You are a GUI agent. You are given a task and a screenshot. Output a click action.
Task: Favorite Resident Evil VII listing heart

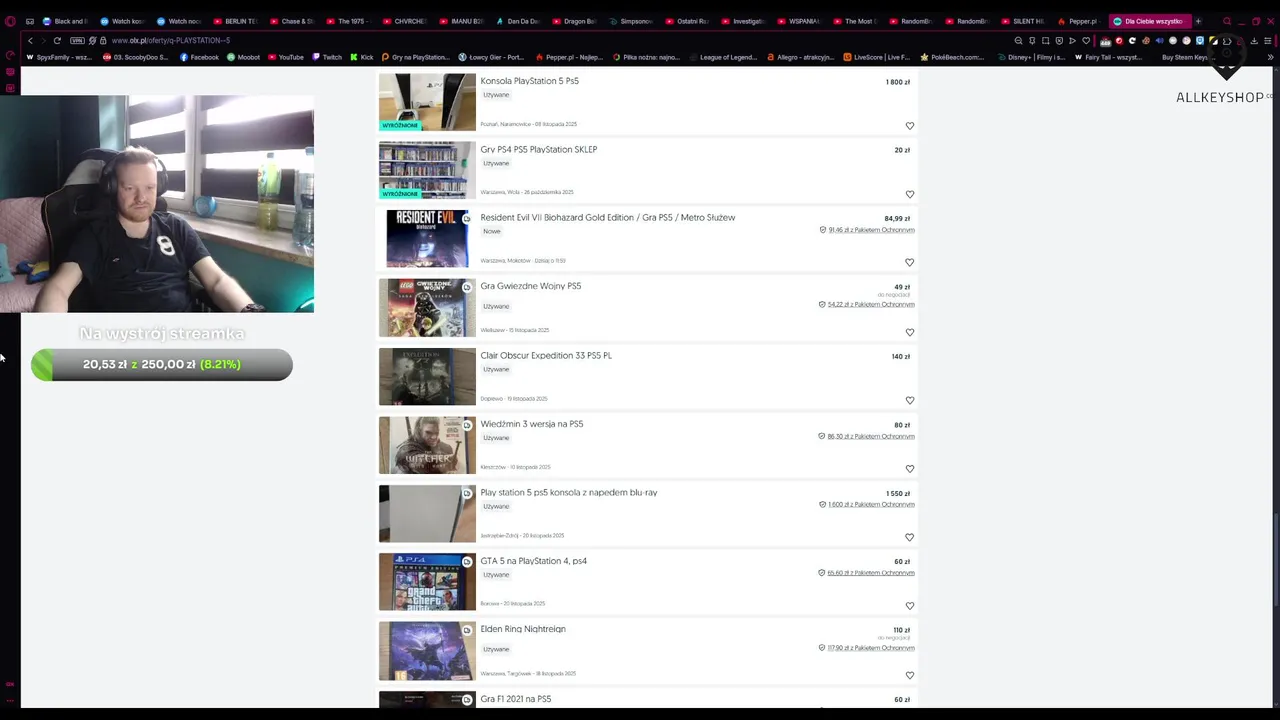(909, 262)
